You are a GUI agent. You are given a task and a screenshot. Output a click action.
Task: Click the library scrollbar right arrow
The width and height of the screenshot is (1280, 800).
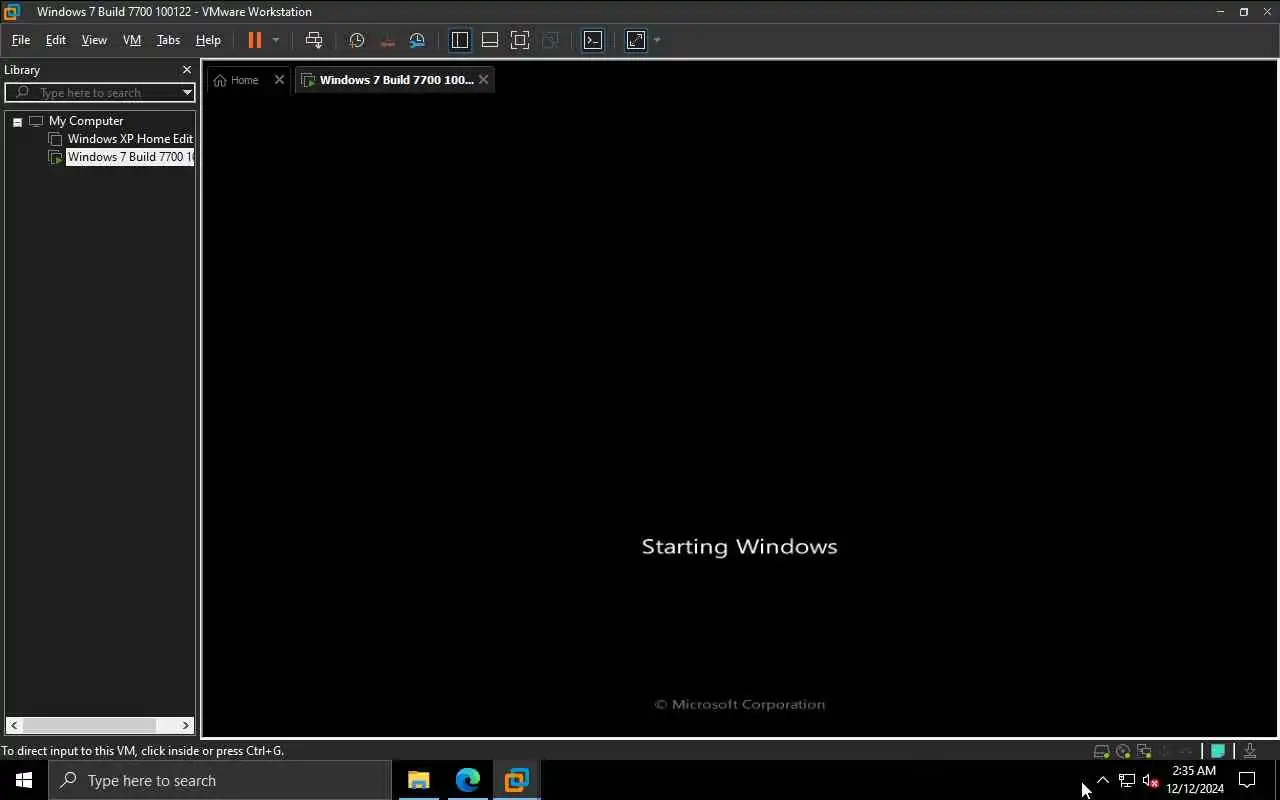click(x=186, y=725)
